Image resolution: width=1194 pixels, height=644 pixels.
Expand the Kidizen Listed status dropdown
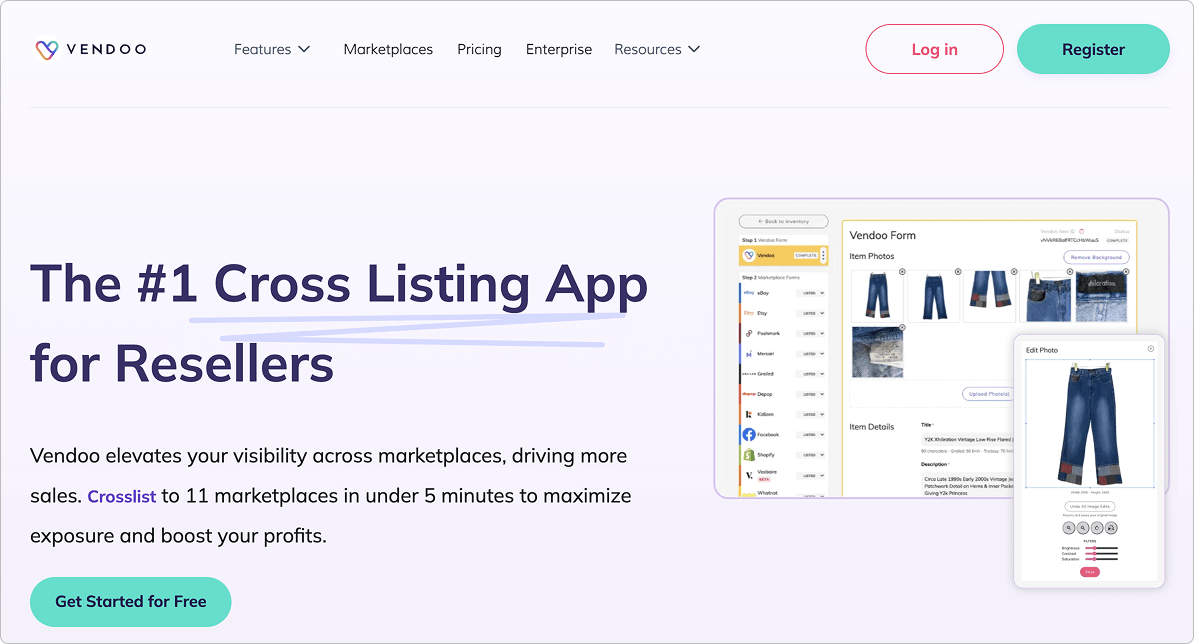(811, 414)
